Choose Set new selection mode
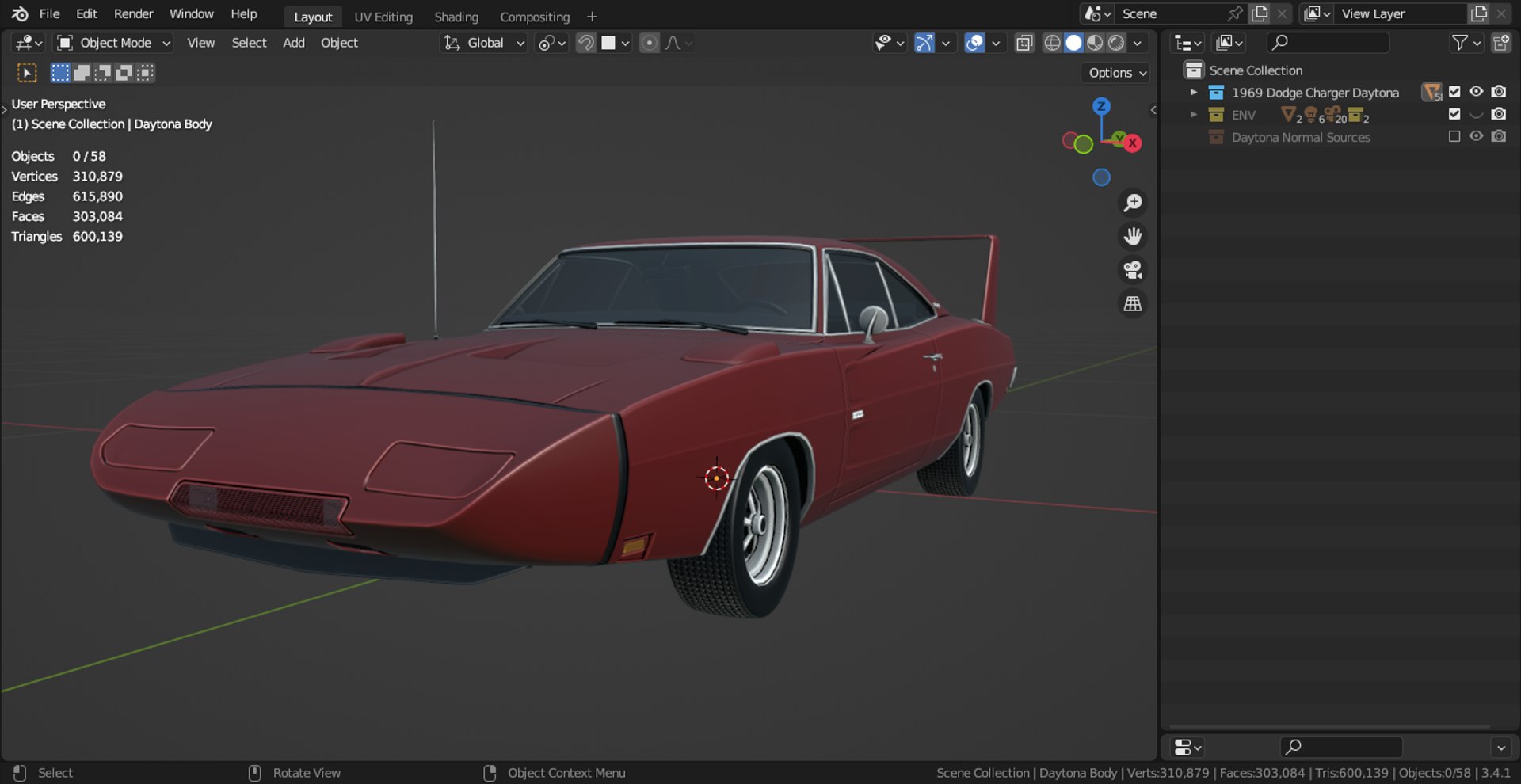1521x784 pixels. [60, 73]
